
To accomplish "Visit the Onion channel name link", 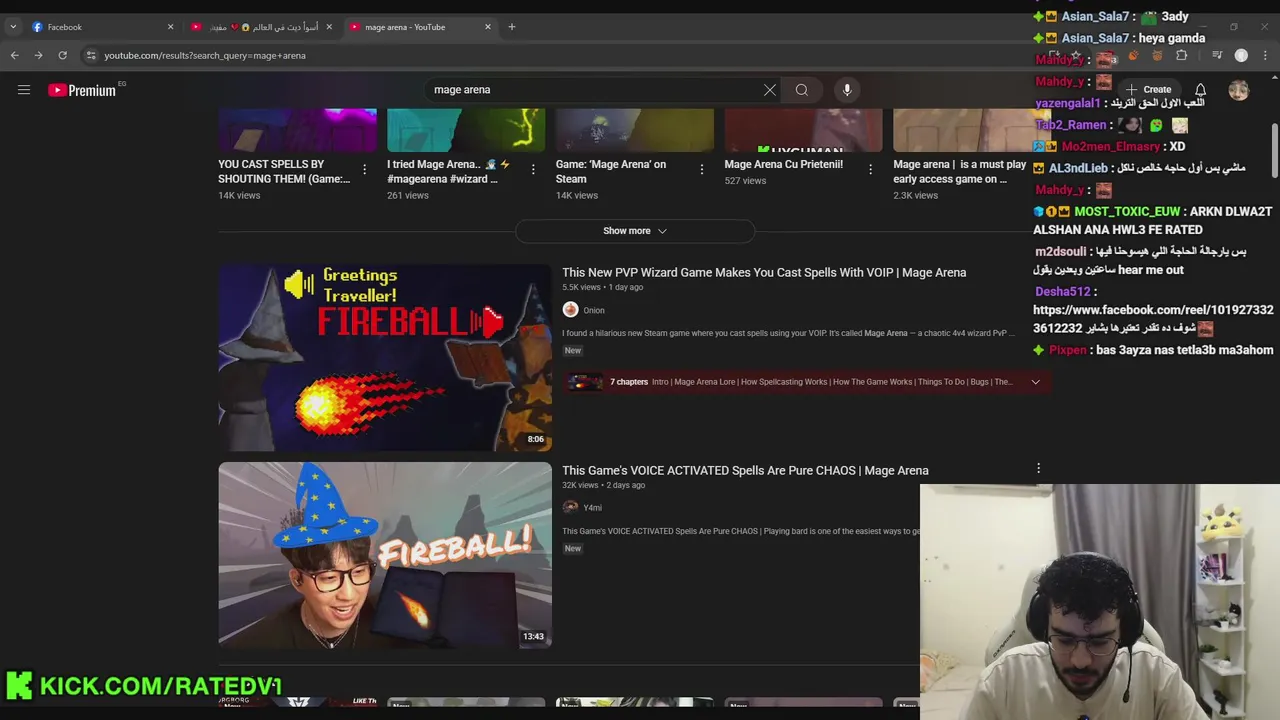I will click(594, 311).
